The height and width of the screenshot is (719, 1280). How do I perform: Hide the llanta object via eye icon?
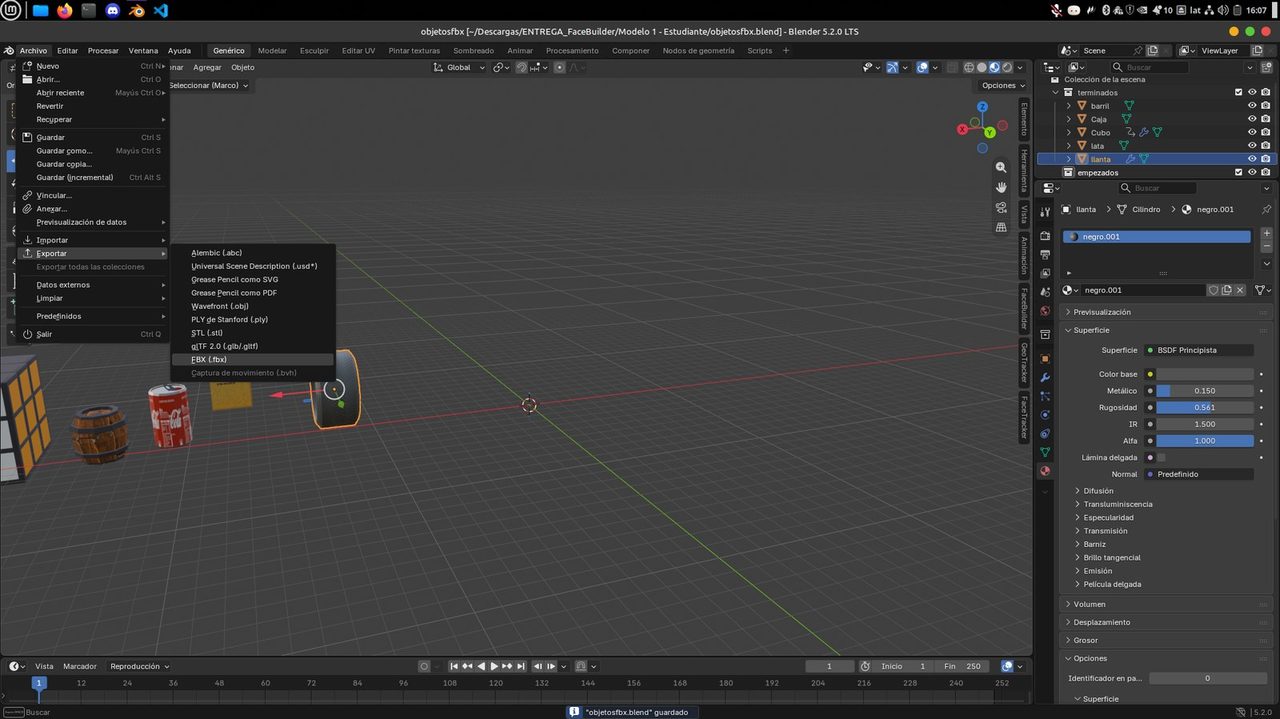[1252, 159]
